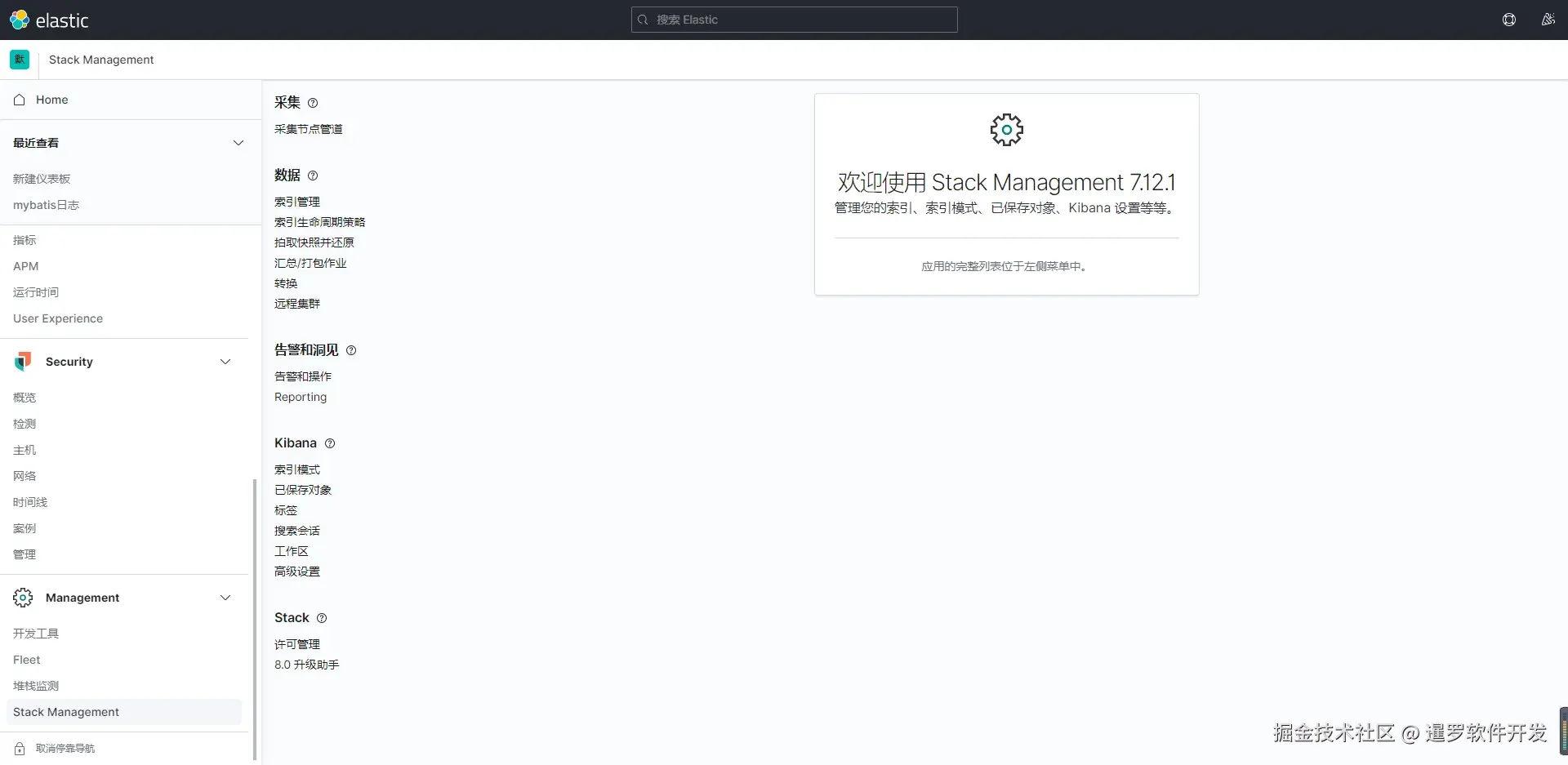Open User Experience in sidebar

(58, 318)
